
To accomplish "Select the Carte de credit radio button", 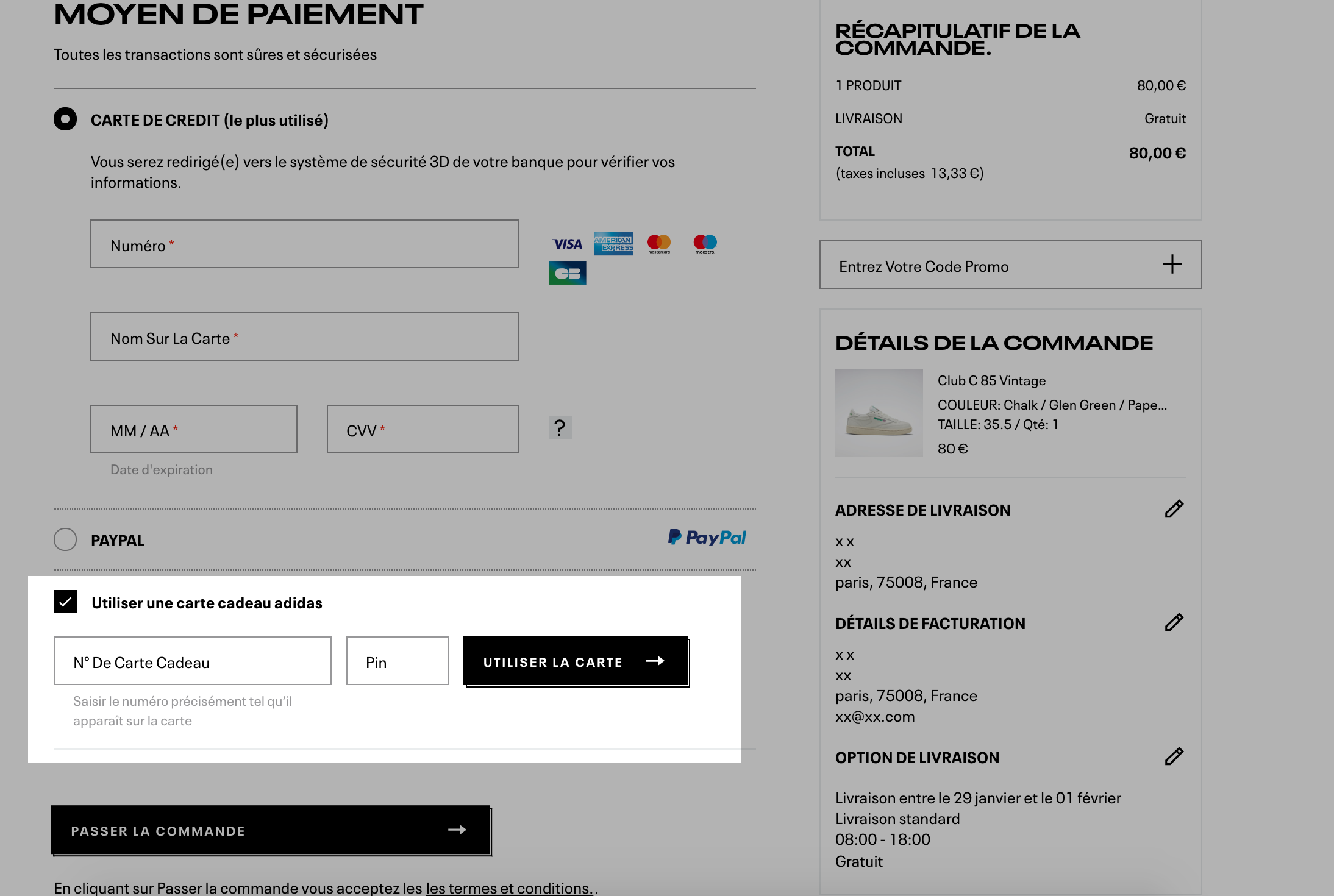I will 65,119.
